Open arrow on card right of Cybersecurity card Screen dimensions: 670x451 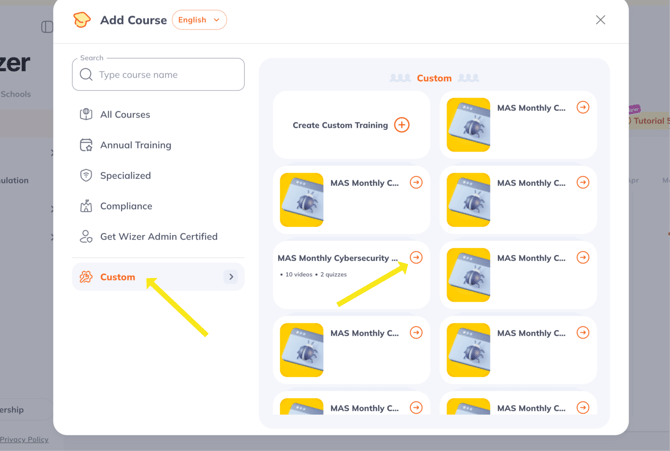click(583, 257)
